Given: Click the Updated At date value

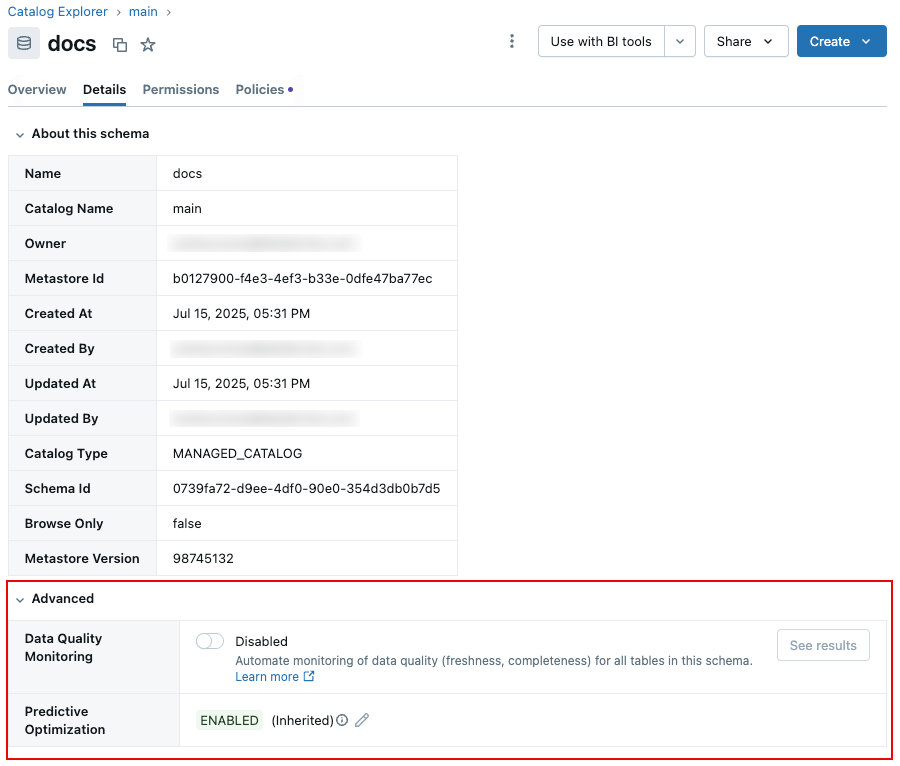Looking at the screenshot, I should [241, 383].
